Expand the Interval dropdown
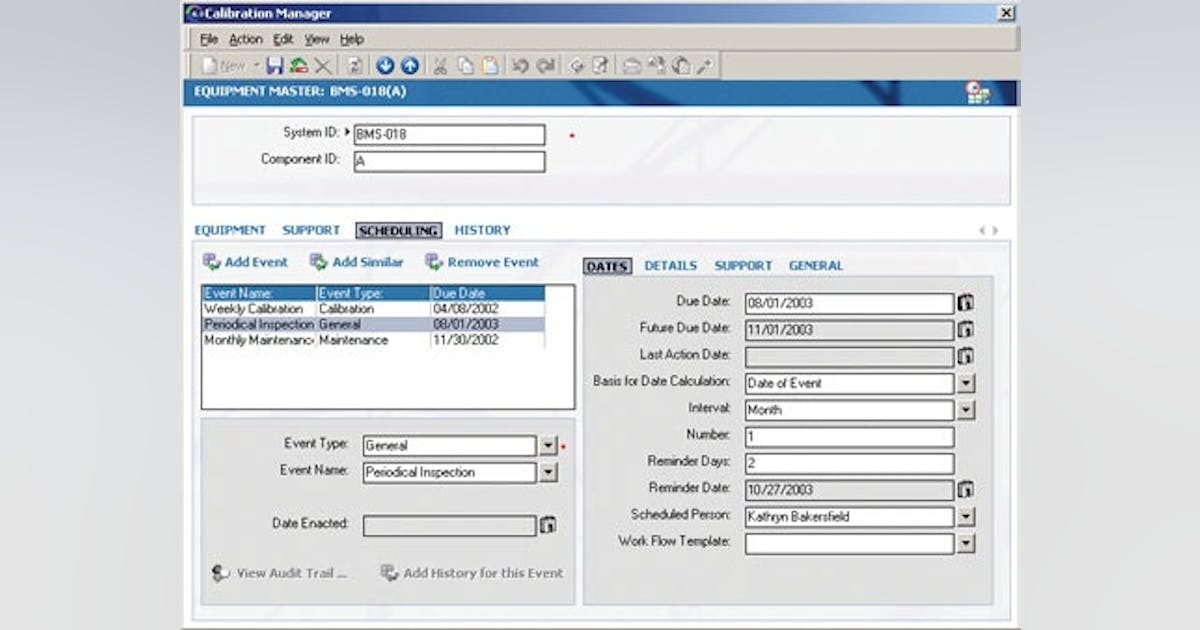Viewport: 1200px width, 630px height. point(966,410)
